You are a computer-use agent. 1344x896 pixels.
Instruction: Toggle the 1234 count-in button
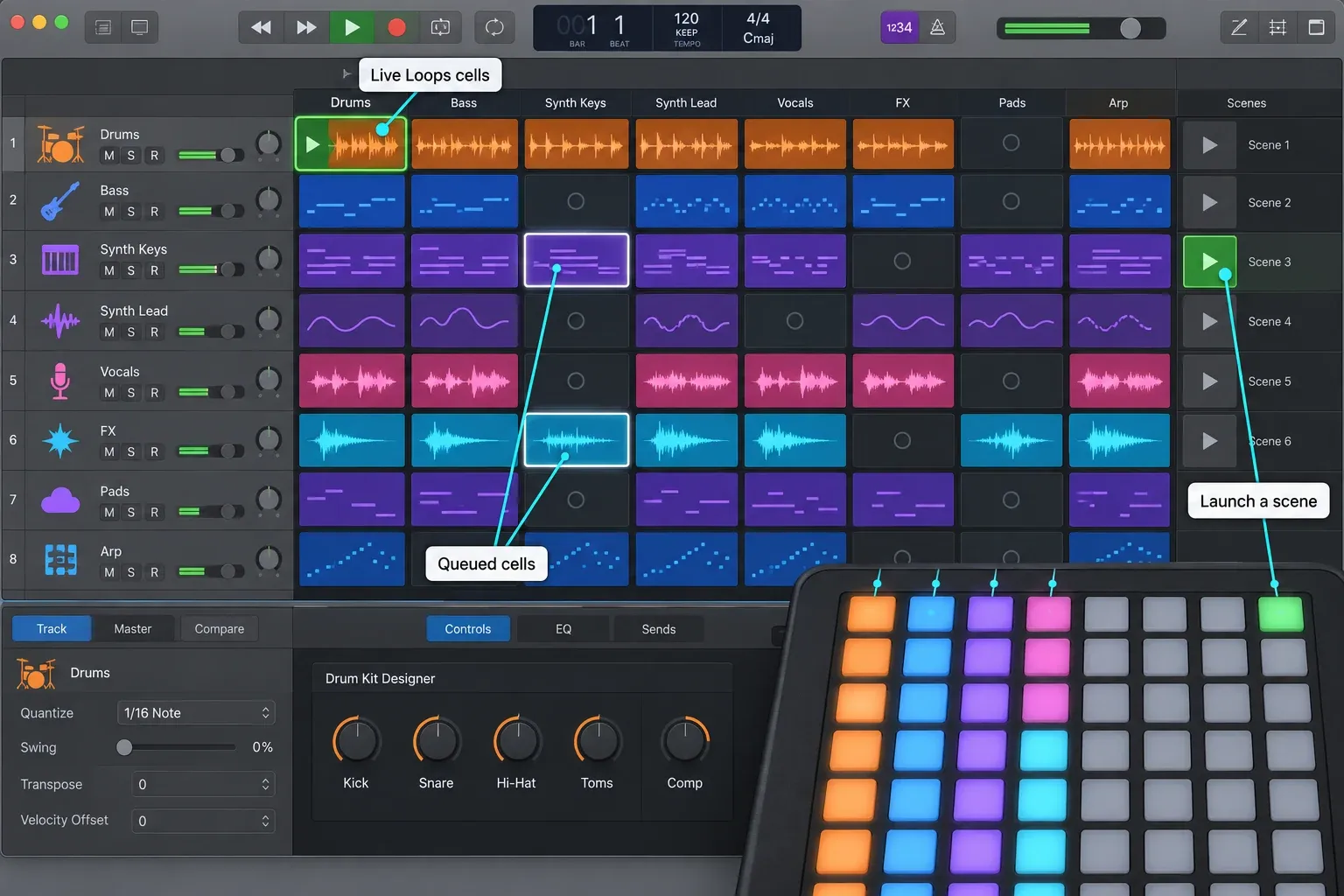pos(899,27)
